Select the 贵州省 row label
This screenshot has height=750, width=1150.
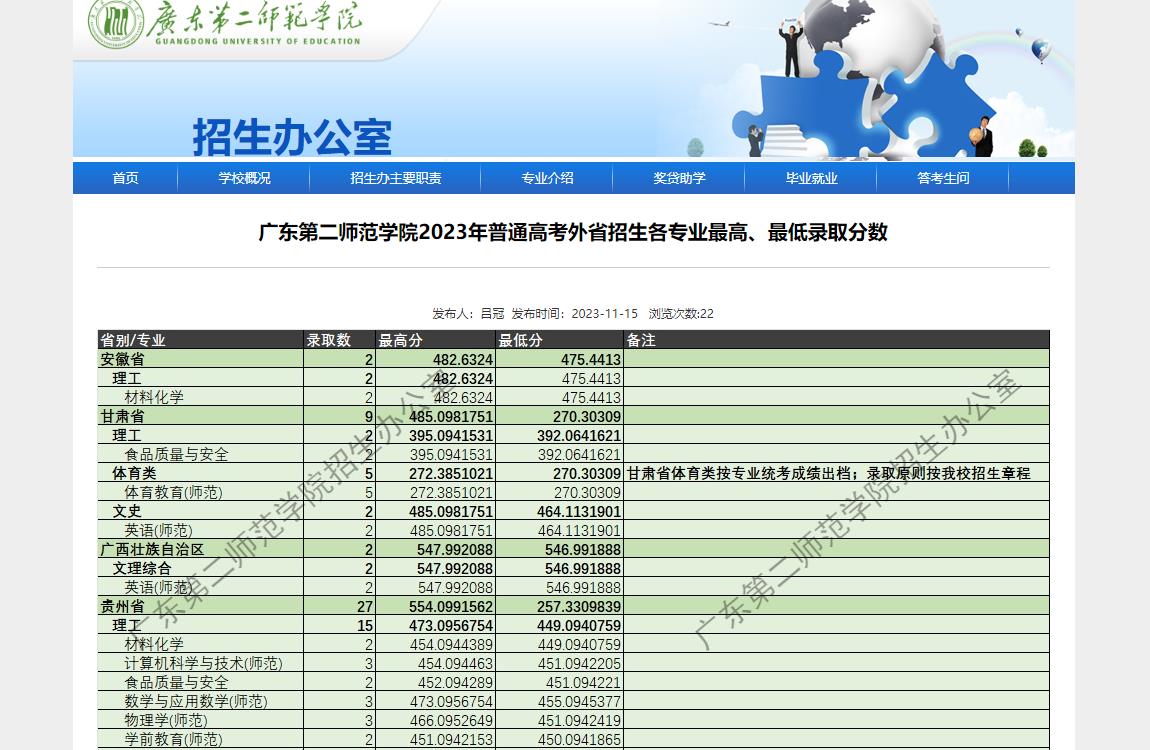tap(122, 607)
